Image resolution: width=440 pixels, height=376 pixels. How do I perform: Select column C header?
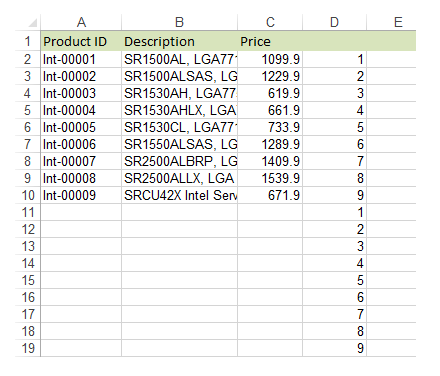270,22
